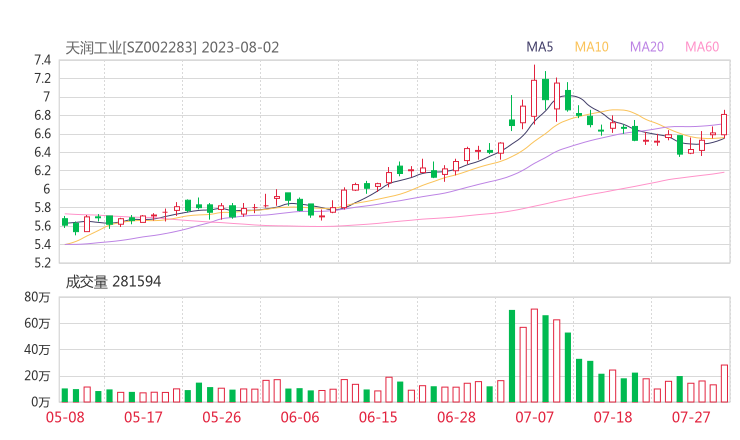The image size is (740, 440).
Task: Click the 7.4 price axis label
Action: tap(40, 60)
